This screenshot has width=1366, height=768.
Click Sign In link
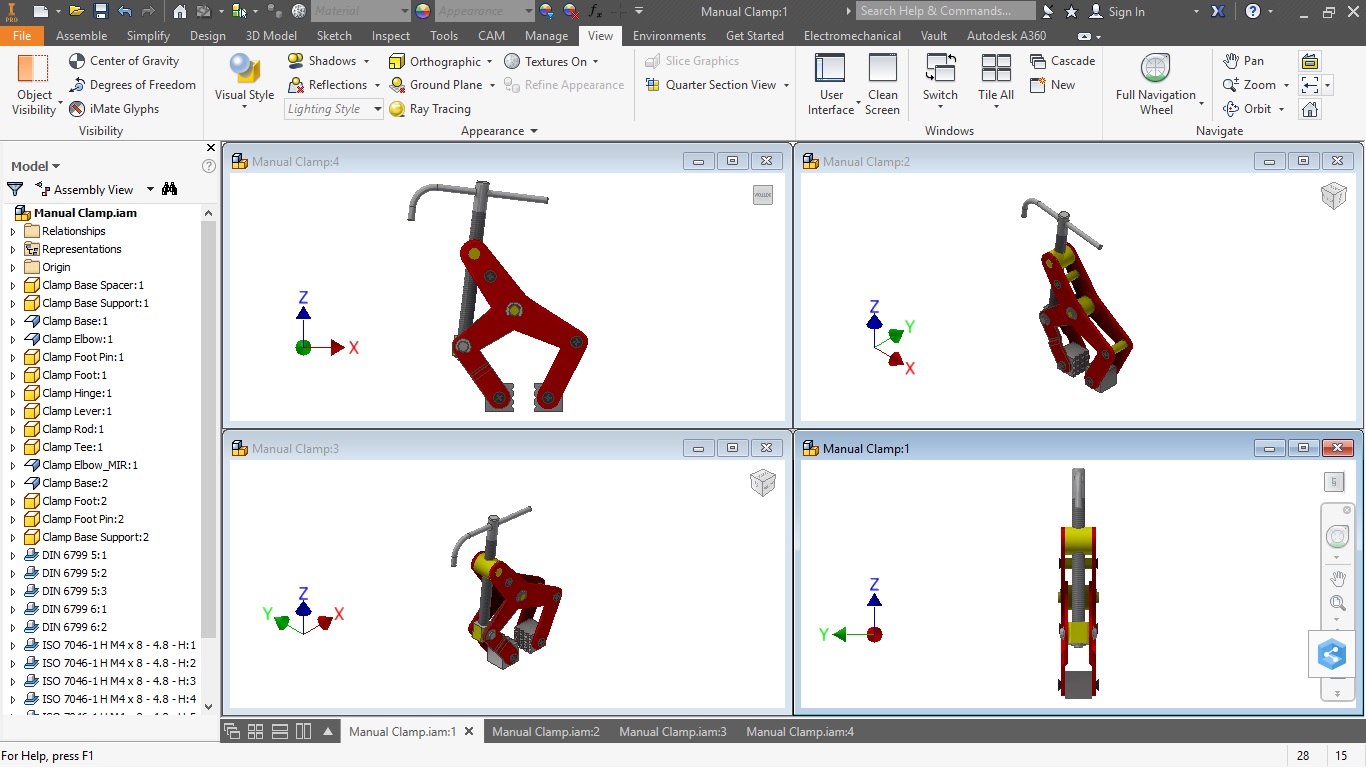1126,11
